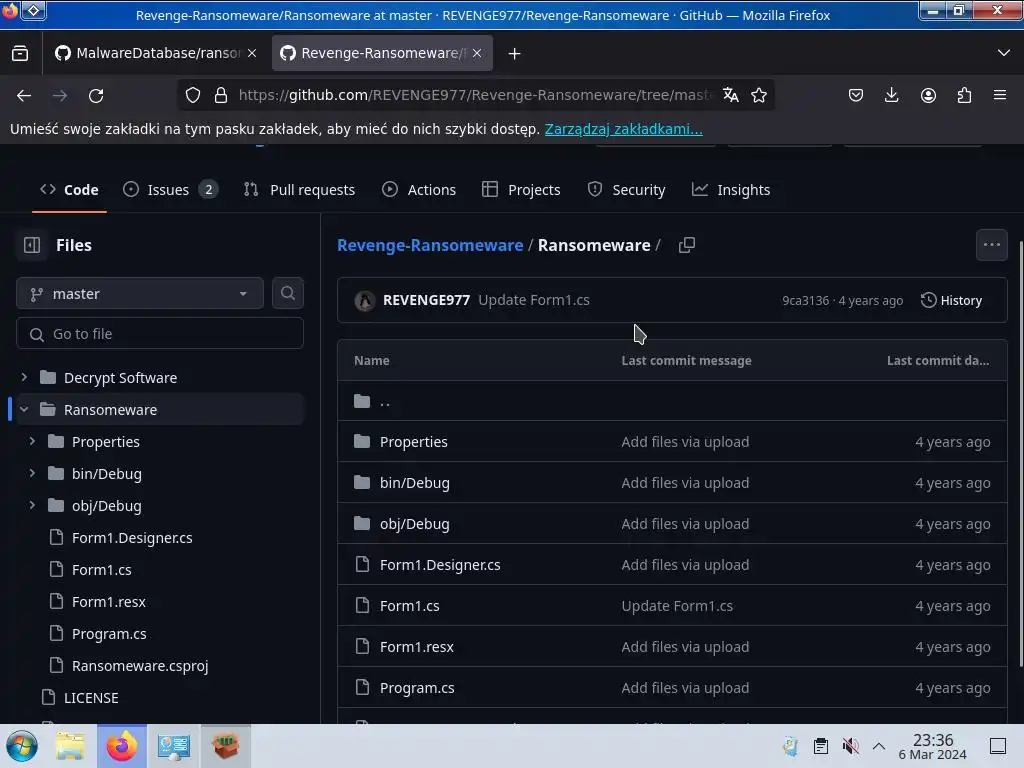Open the Pull requests tab
Viewport: 1024px width, 768px height.
(x=299, y=190)
